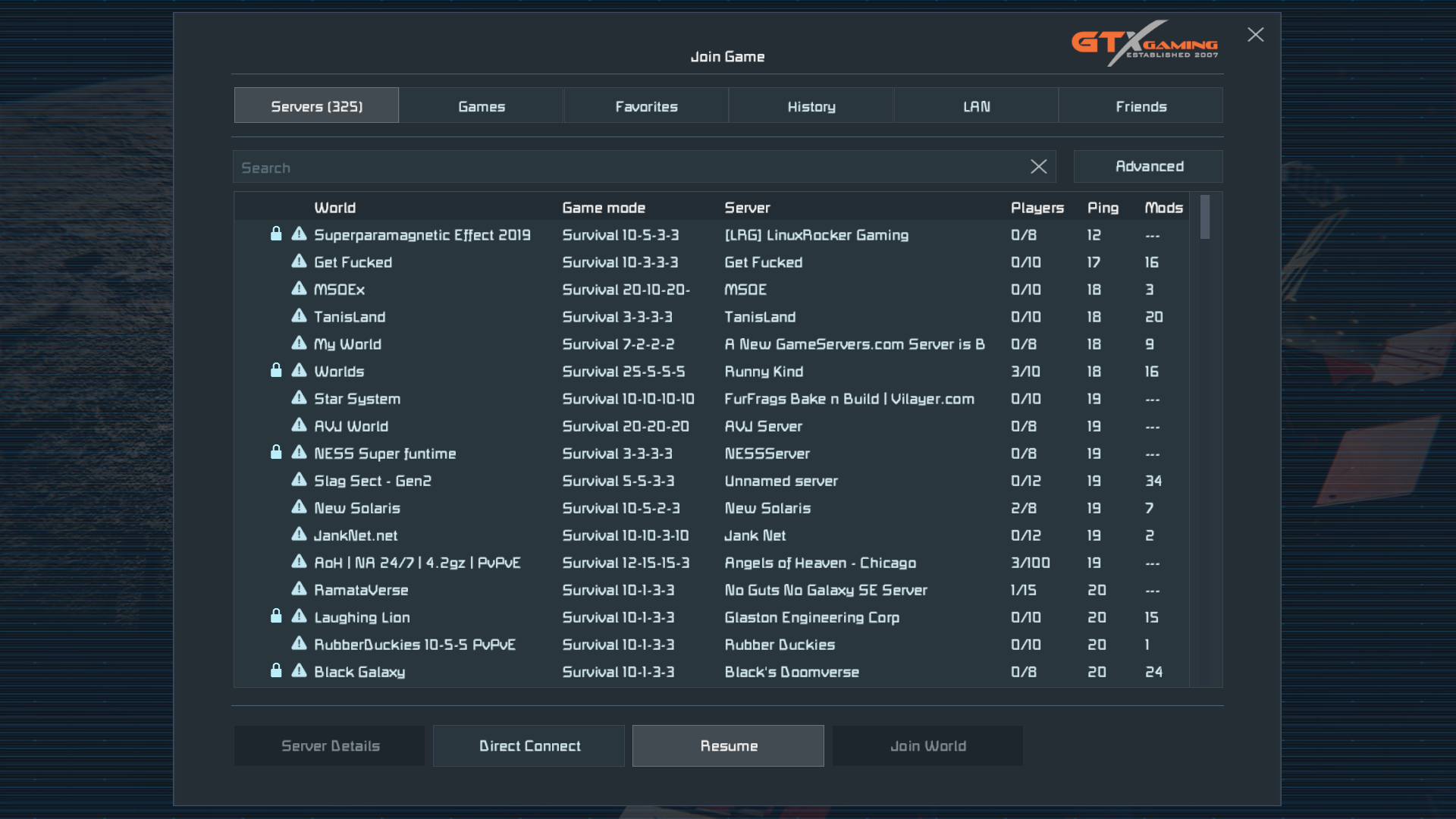Open the History tab
1456x819 pixels.
[x=811, y=106]
